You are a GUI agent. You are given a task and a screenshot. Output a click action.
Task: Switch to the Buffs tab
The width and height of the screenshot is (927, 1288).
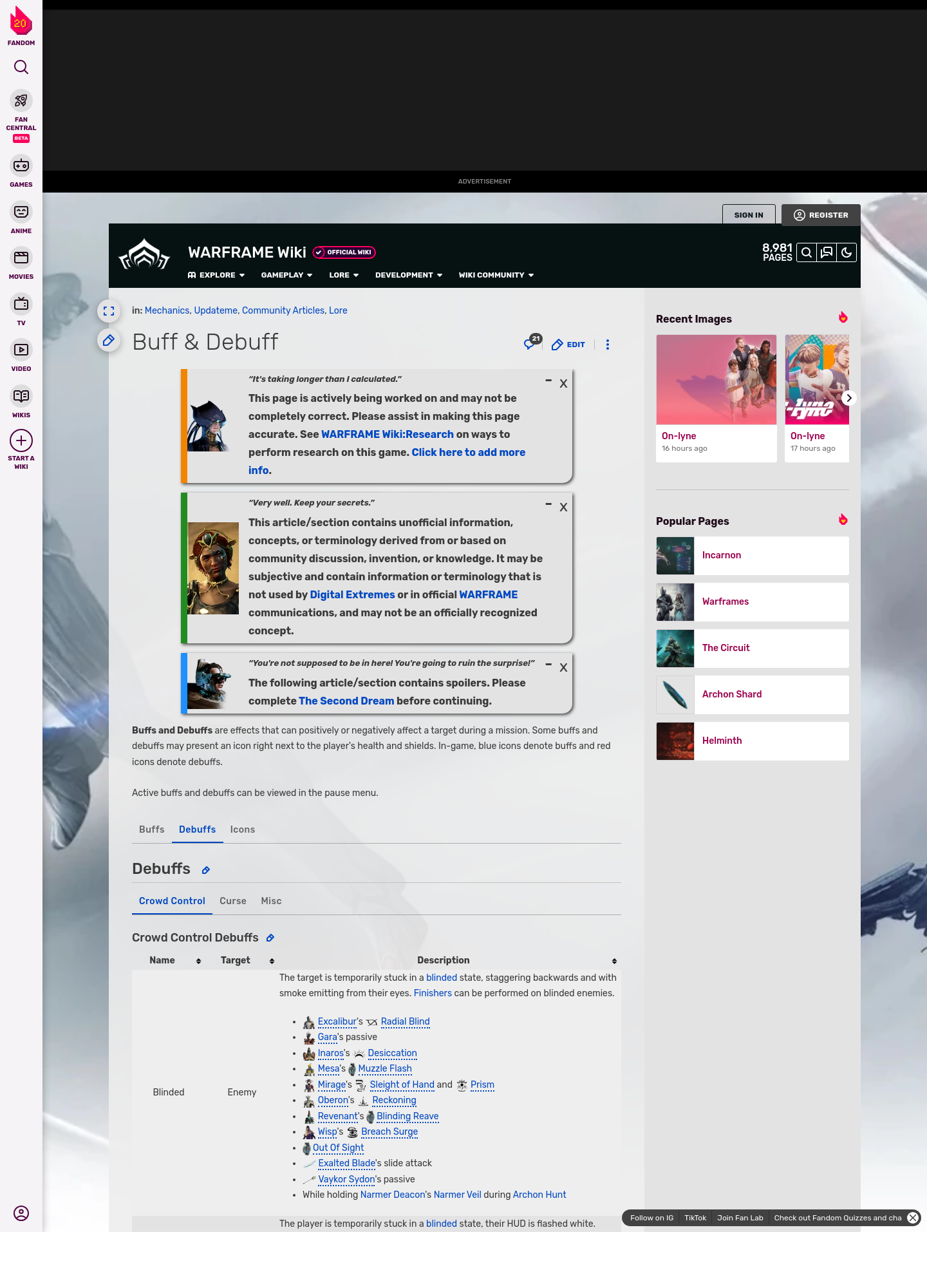coord(152,829)
